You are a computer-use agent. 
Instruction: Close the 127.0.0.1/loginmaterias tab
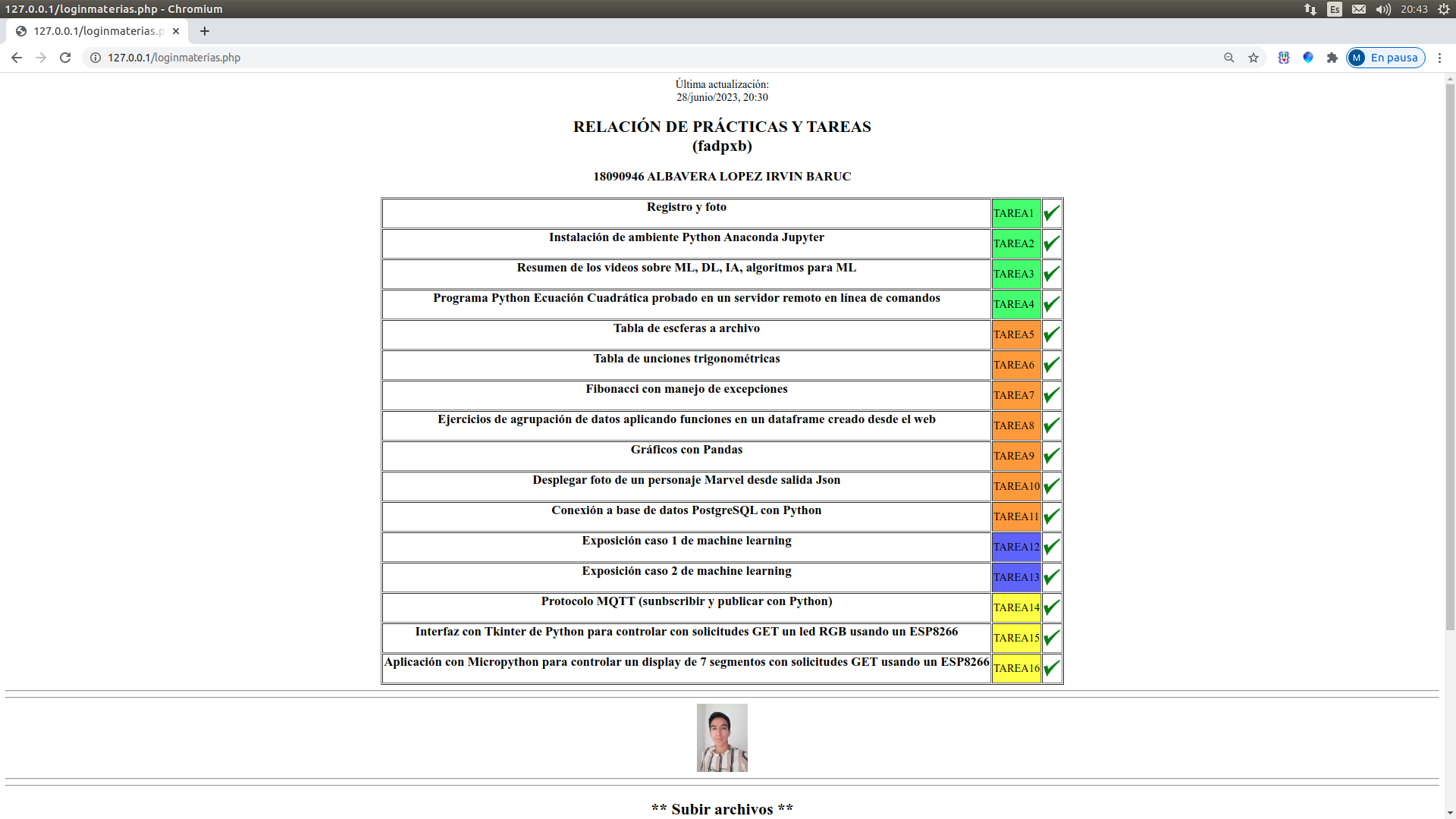(176, 31)
